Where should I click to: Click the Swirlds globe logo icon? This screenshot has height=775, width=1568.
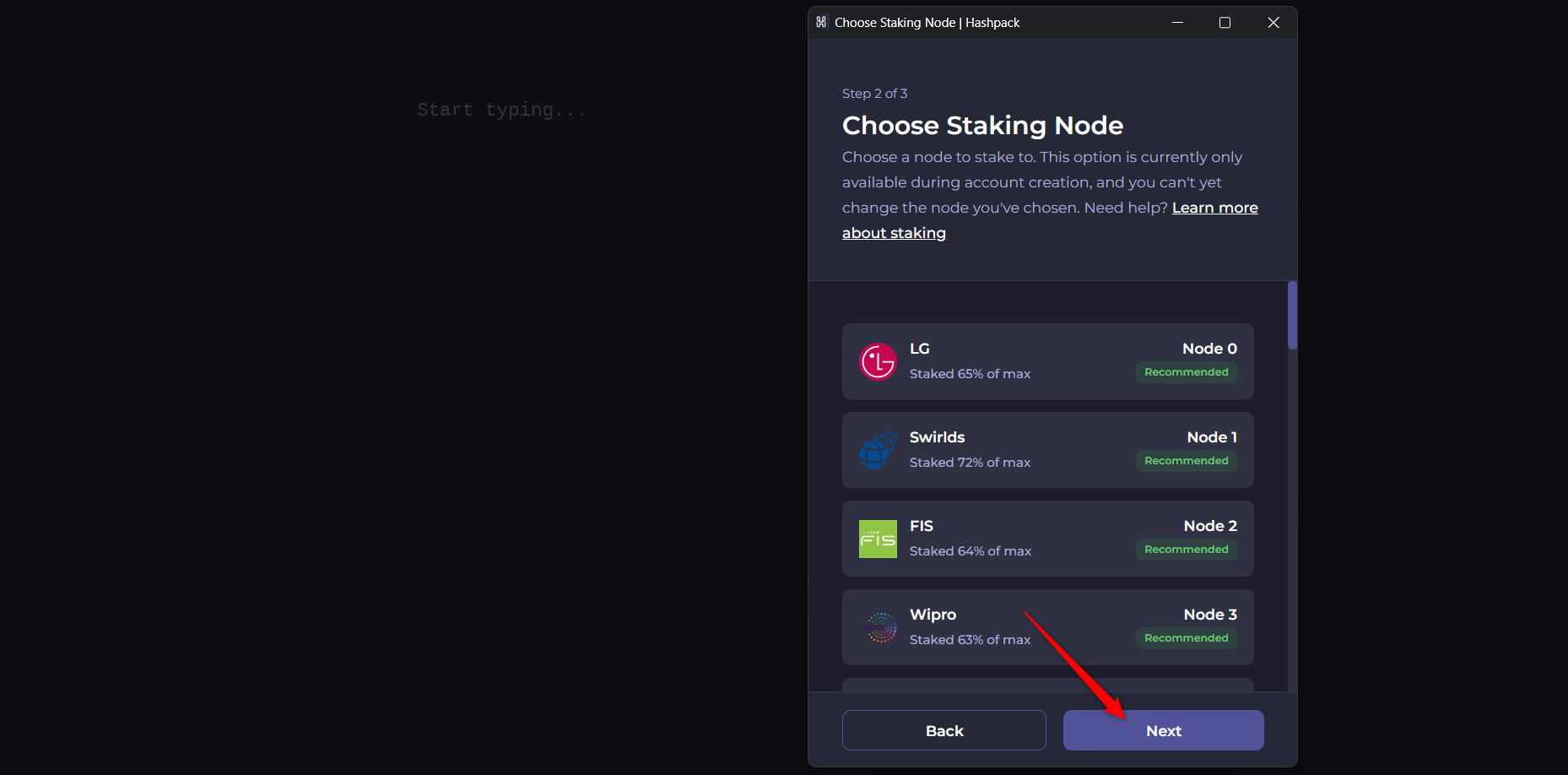878,450
